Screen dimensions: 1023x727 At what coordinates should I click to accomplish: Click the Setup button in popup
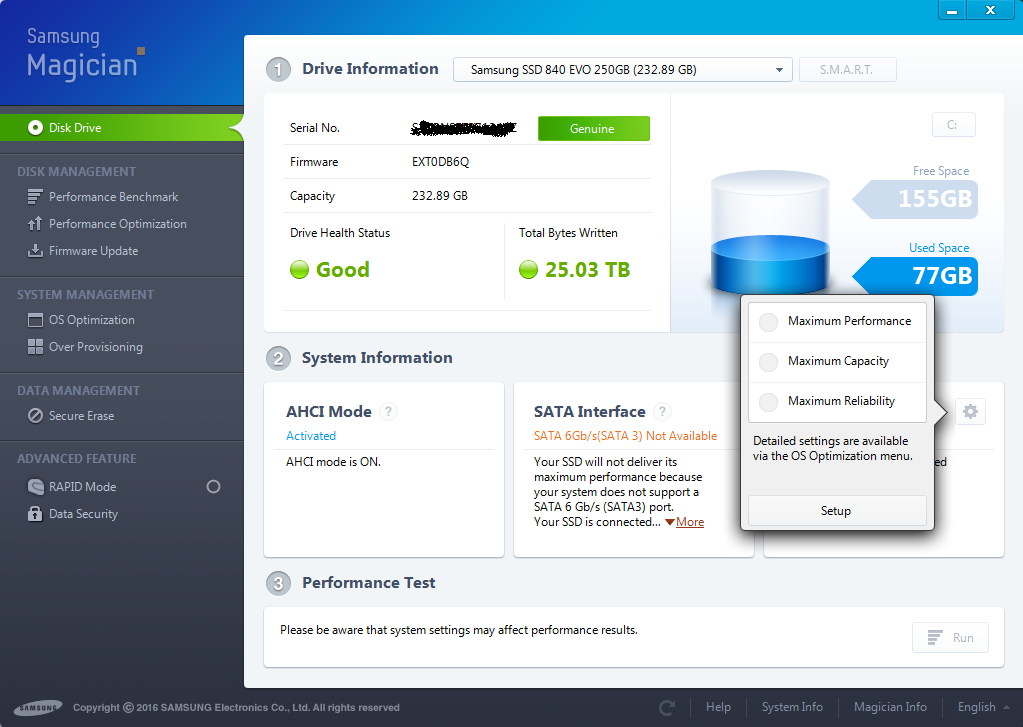tap(837, 510)
